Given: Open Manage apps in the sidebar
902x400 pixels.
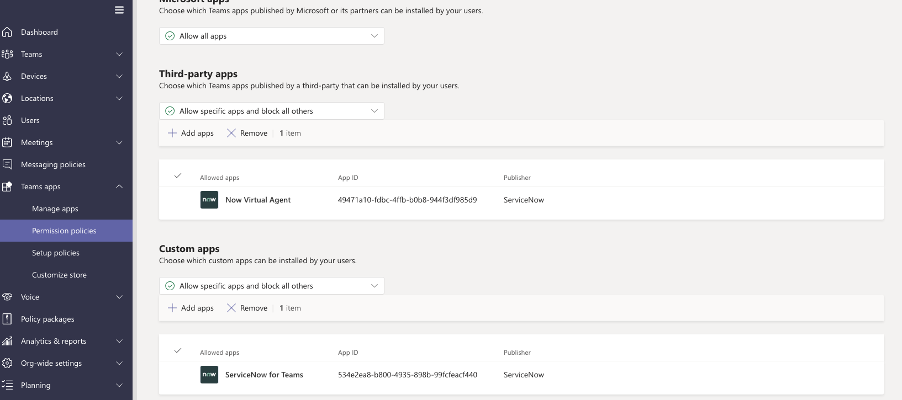Looking at the screenshot, I should tap(55, 209).
